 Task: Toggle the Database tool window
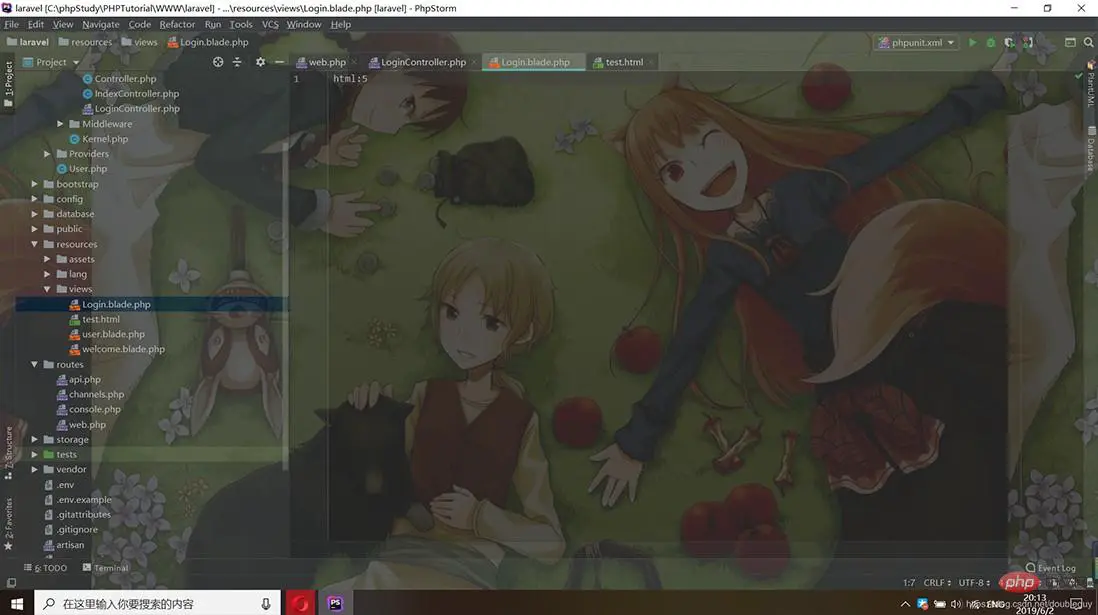click(x=1091, y=155)
